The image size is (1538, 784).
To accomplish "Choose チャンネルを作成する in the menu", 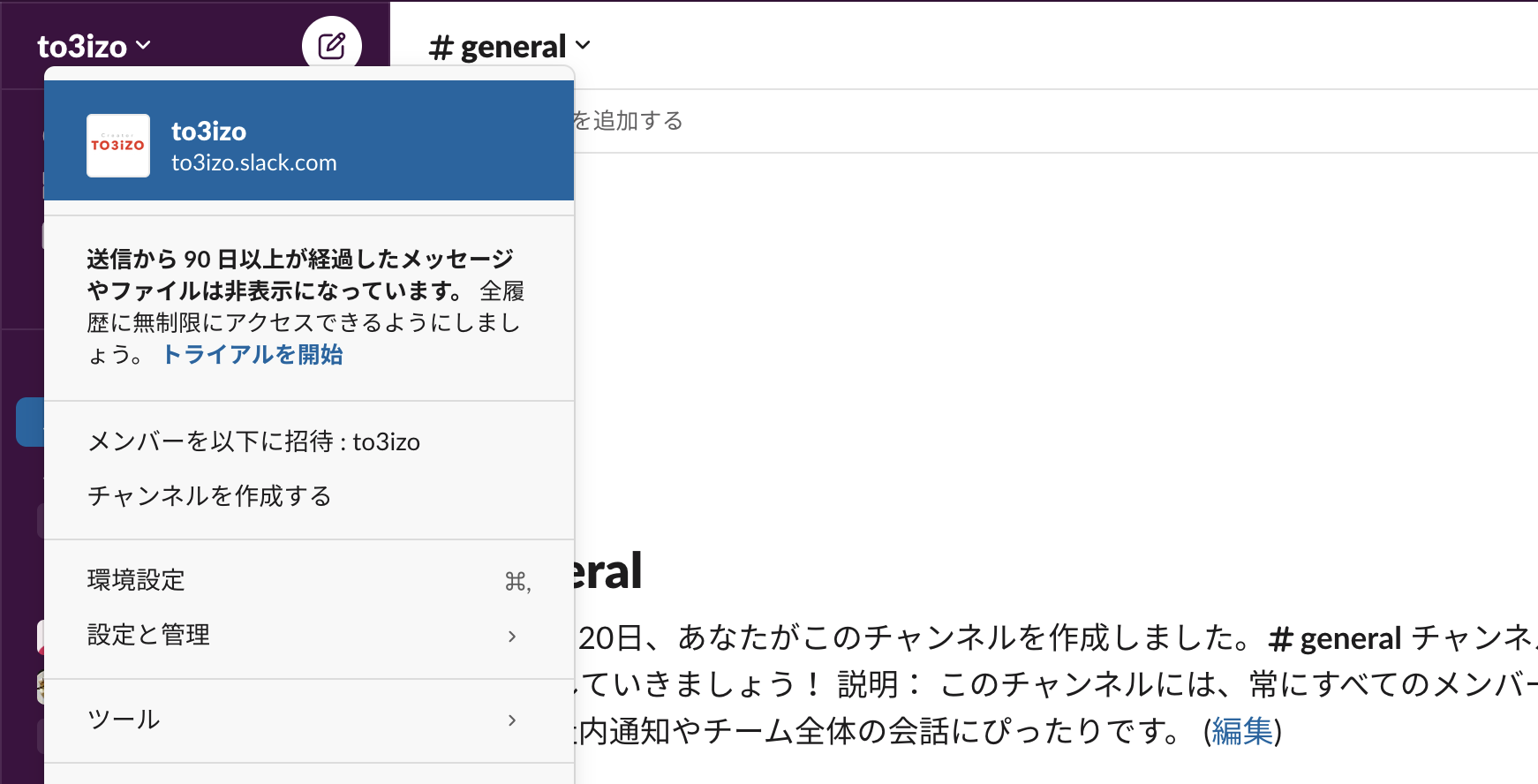I will (209, 496).
